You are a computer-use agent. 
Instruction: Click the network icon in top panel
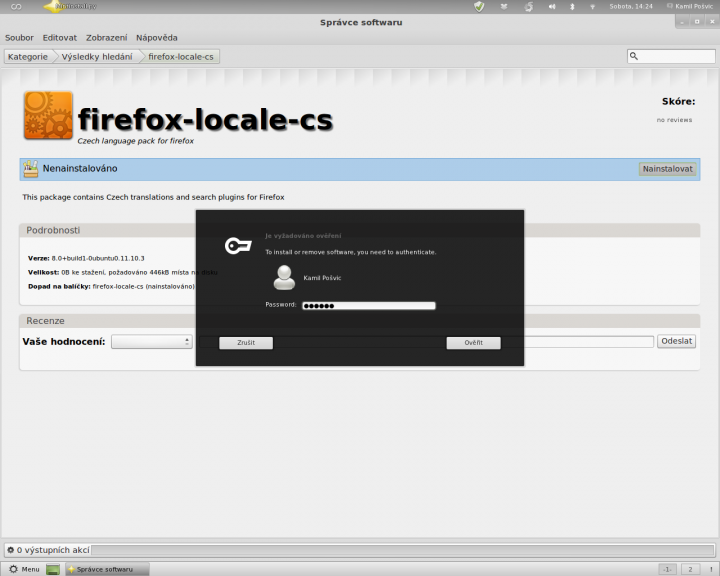592,6
